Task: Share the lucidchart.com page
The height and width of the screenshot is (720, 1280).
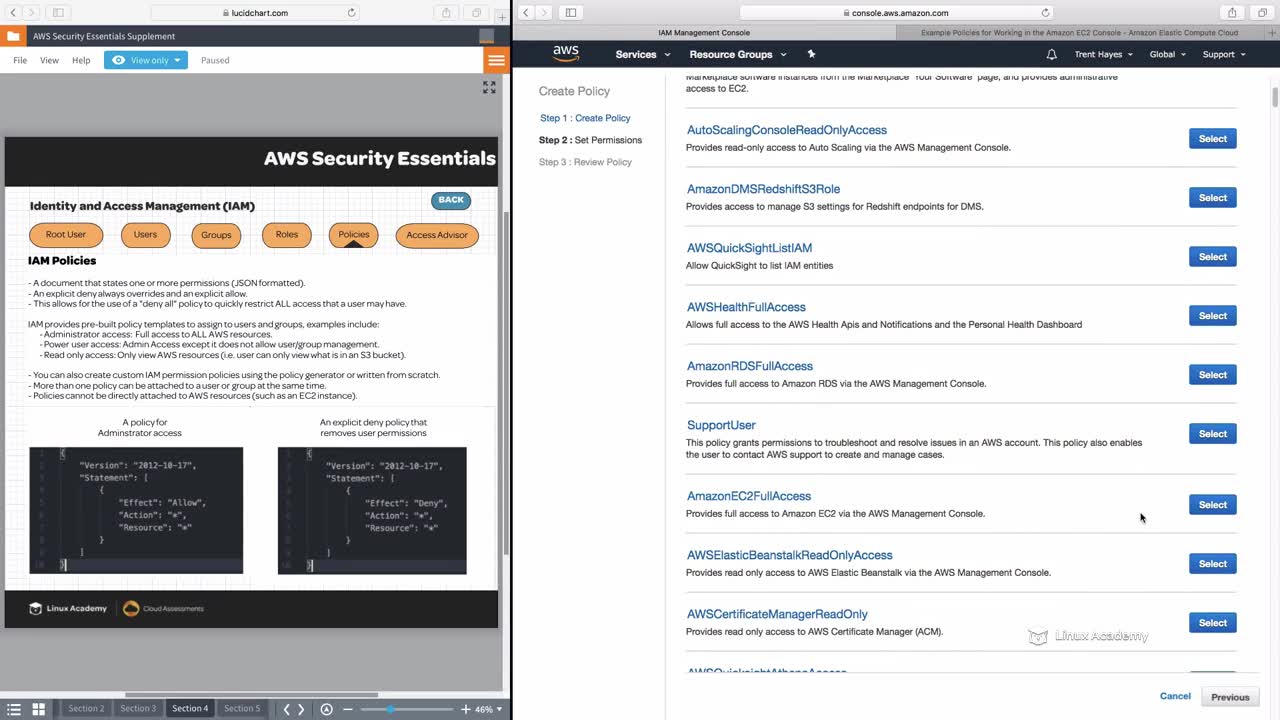Action: (x=446, y=13)
